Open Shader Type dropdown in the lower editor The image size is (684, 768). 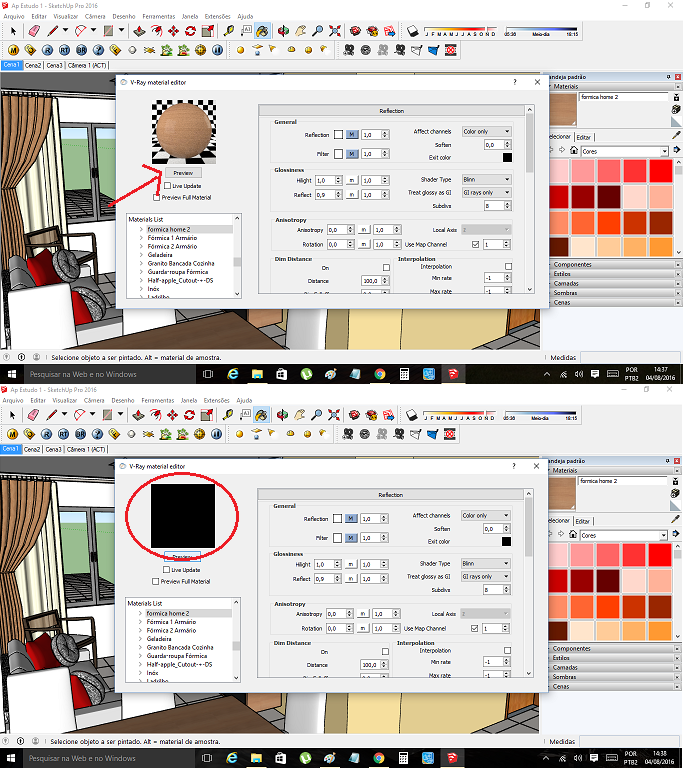[486, 563]
